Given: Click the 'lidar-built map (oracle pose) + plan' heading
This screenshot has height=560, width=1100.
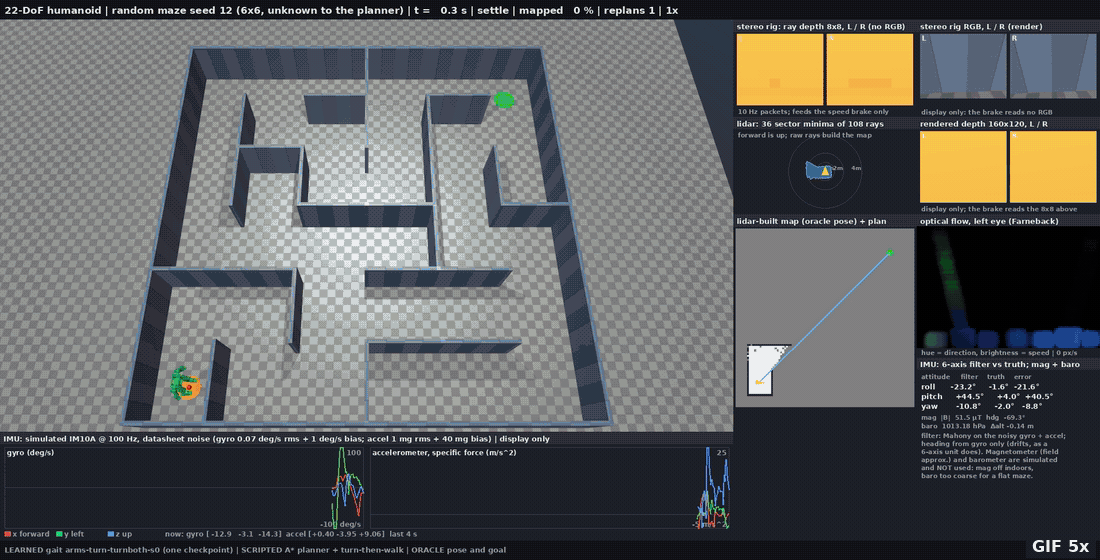Looking at the screenshot, I should [811, 221].
